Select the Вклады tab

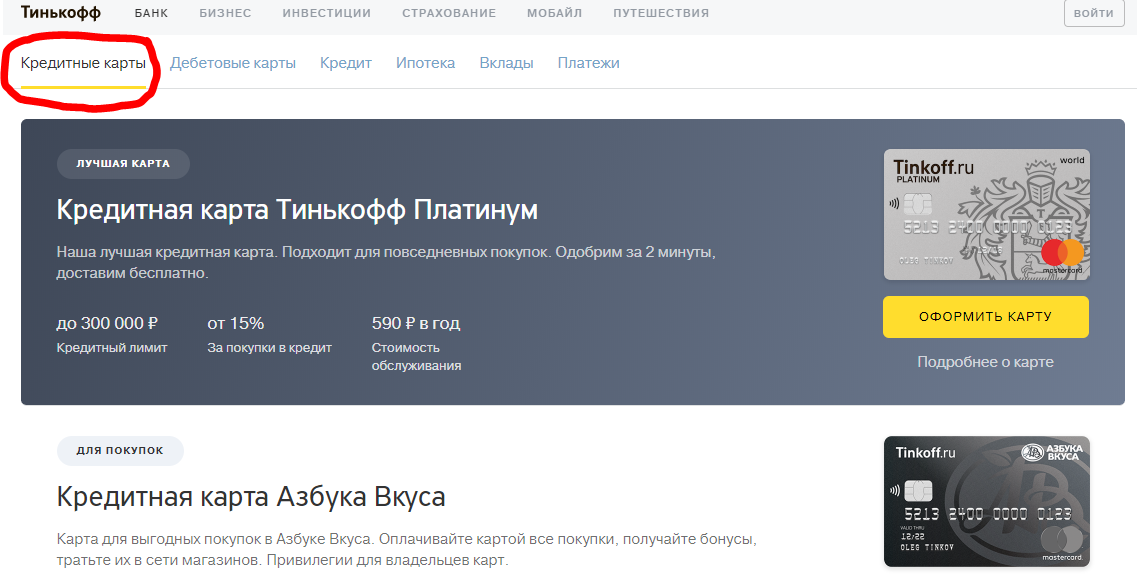point(506,63)
